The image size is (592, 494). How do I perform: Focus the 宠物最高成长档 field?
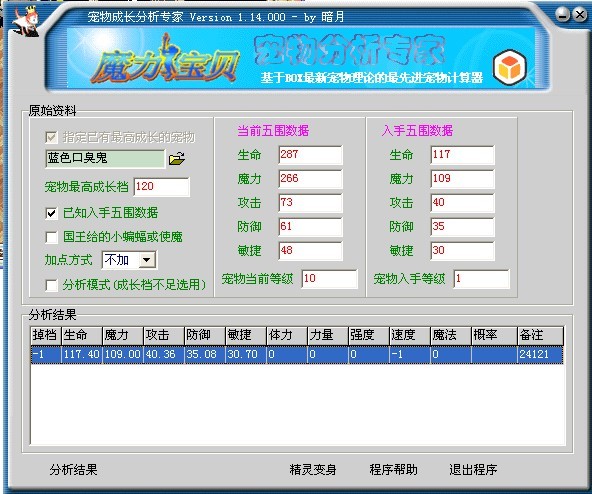(162, 187)
